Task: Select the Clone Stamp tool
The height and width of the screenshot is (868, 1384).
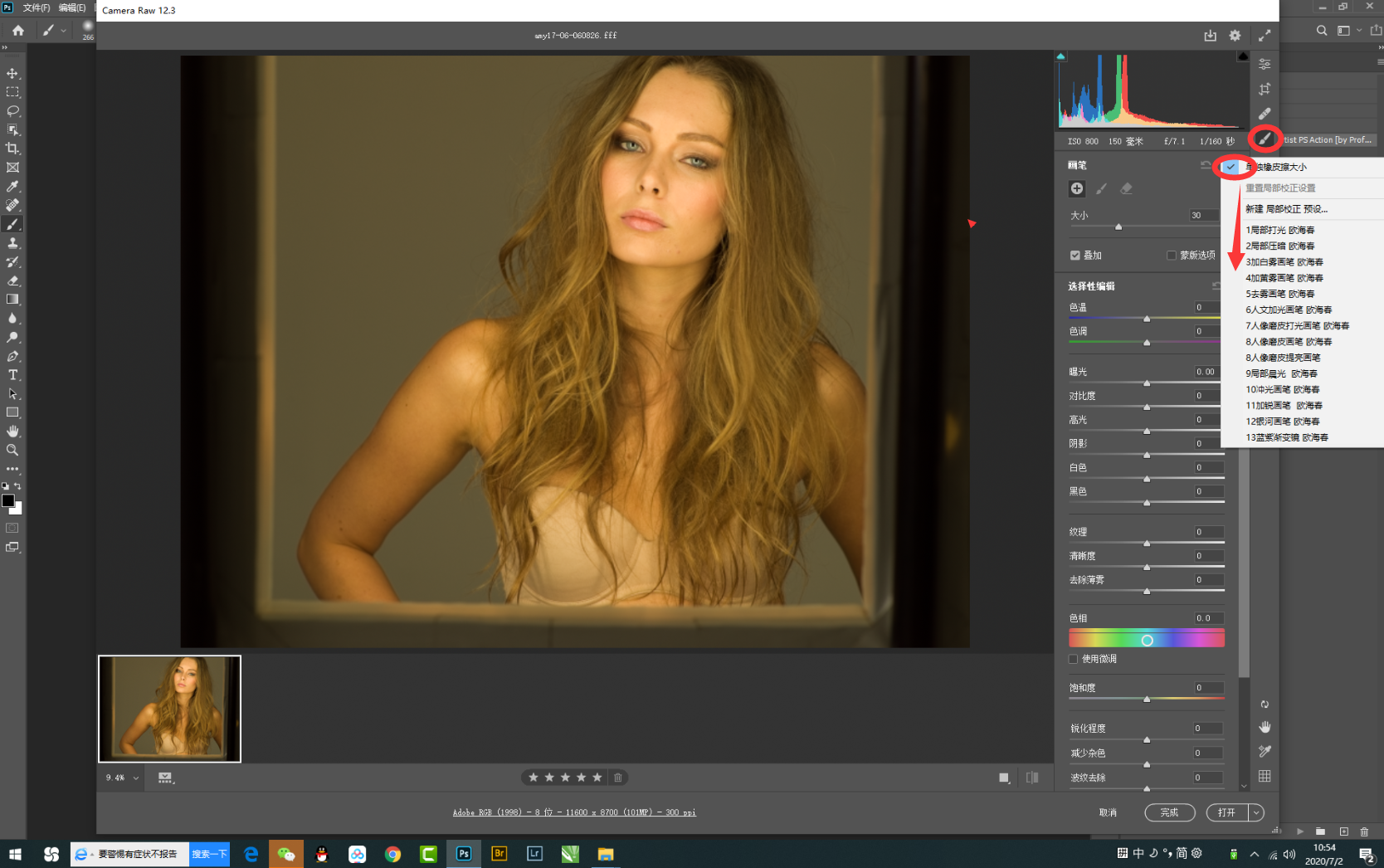Action: click(x=12, y=243)
